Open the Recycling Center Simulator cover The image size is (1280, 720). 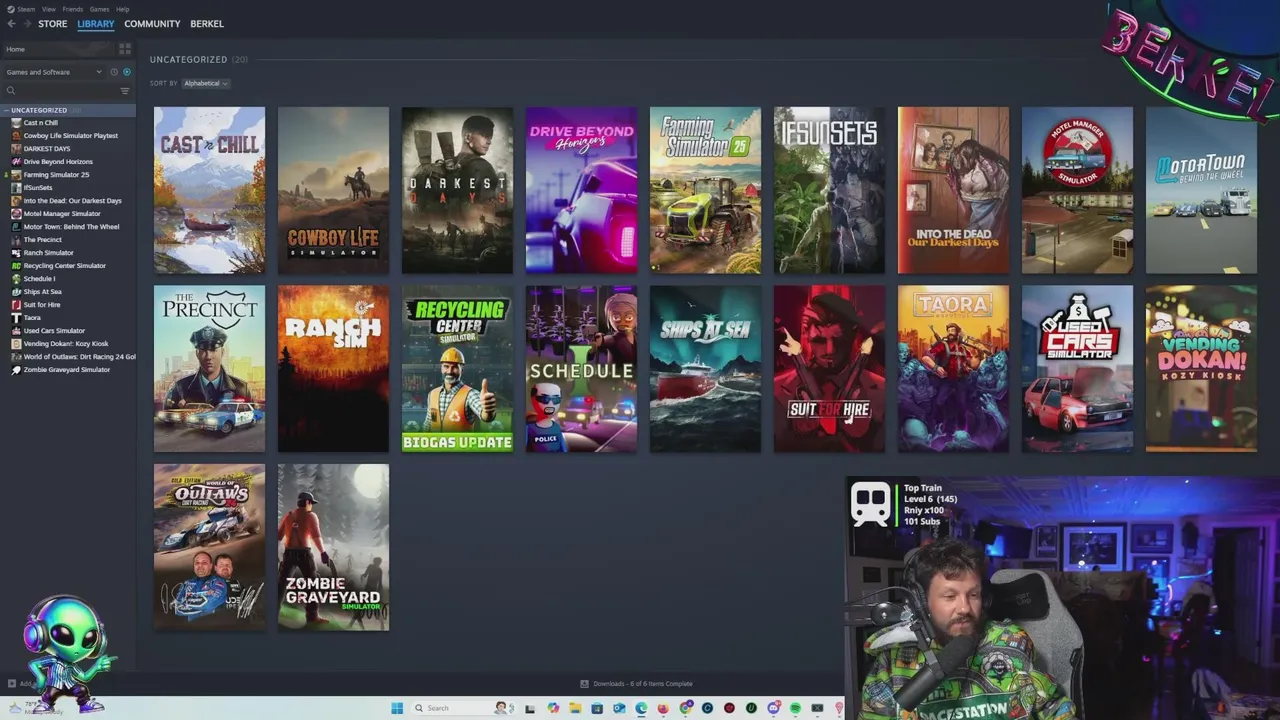coord(457,369)
